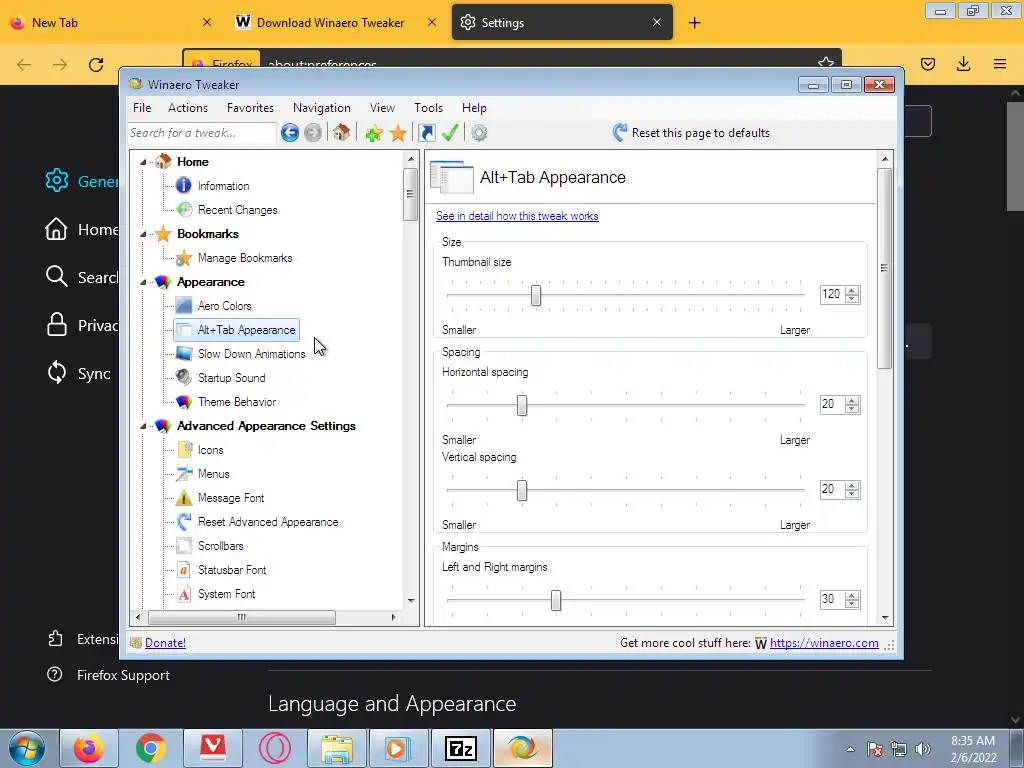Increase Thumbnail size with up stepper arrow

point(852,291)
